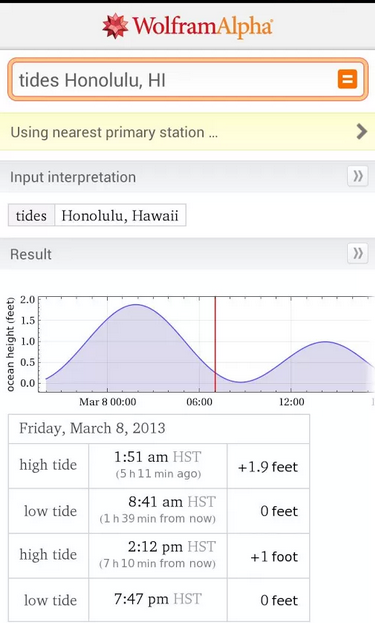The height and width of the screenshot is (623, 375).
Task: Tap the Using nearest primary station banner
Action: pos(188,132)
